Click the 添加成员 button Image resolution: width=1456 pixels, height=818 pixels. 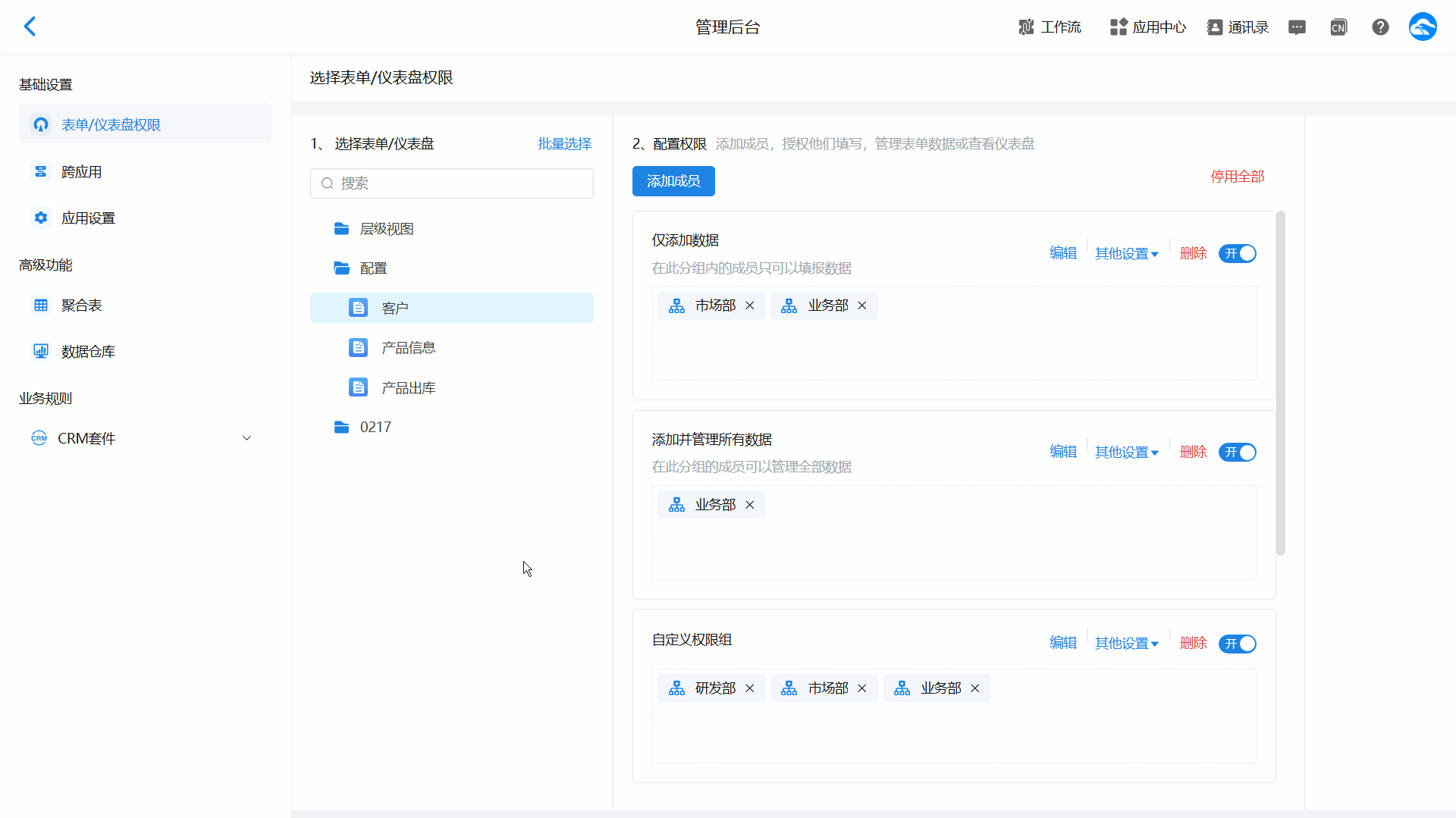tap(673, 181)
